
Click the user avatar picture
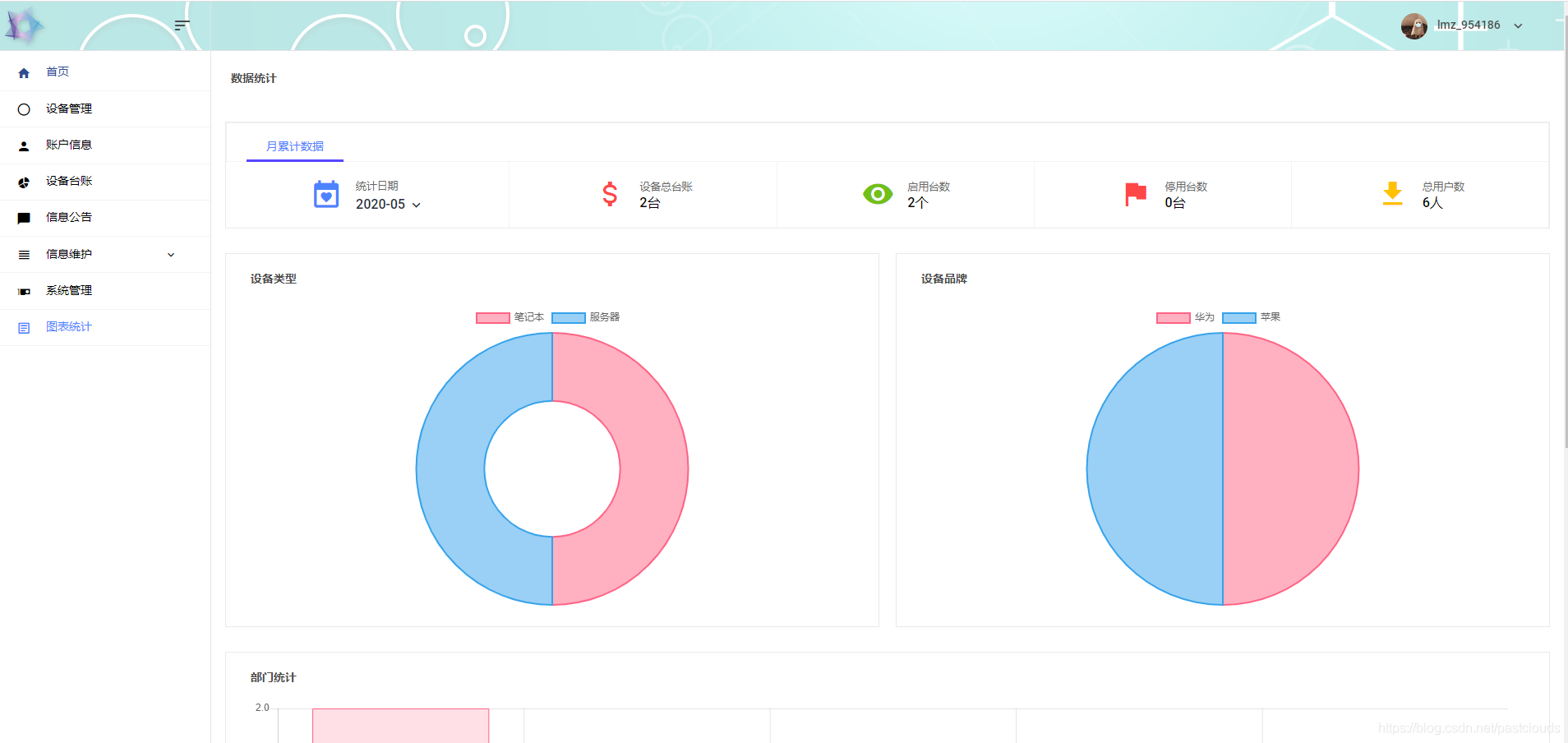click(x=1414, y=25)
